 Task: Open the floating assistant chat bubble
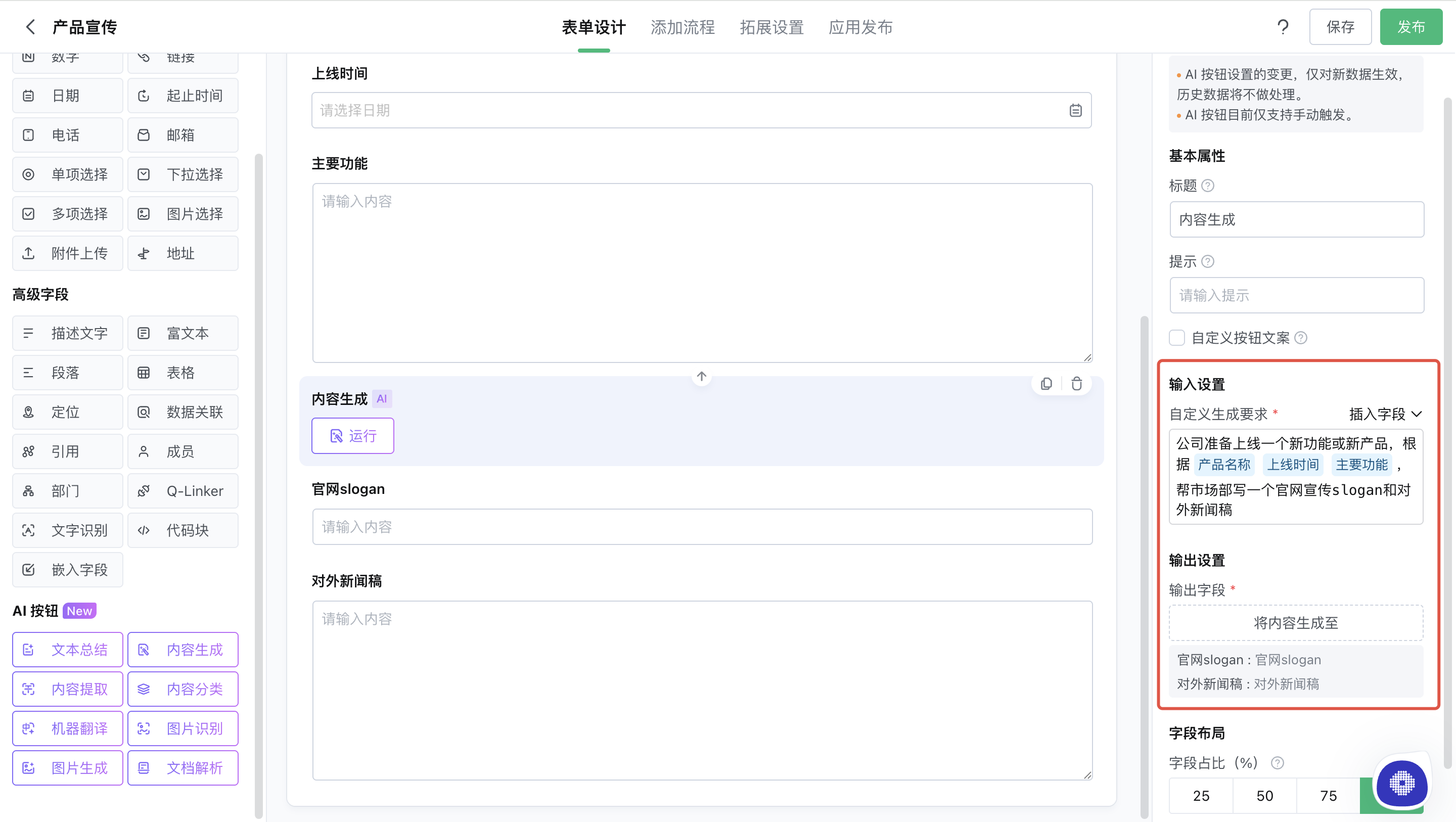click(1402, 784)
